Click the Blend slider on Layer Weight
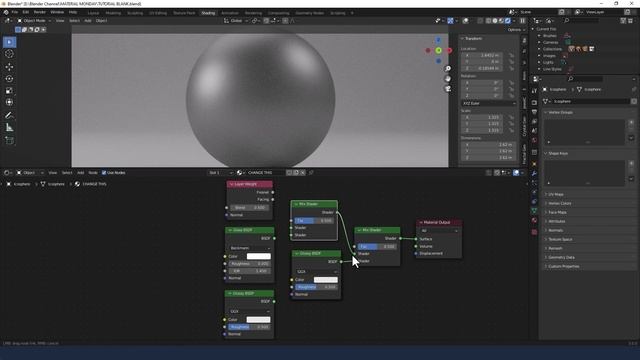Viewport: 640px width, 360px height. coord(250,208)
